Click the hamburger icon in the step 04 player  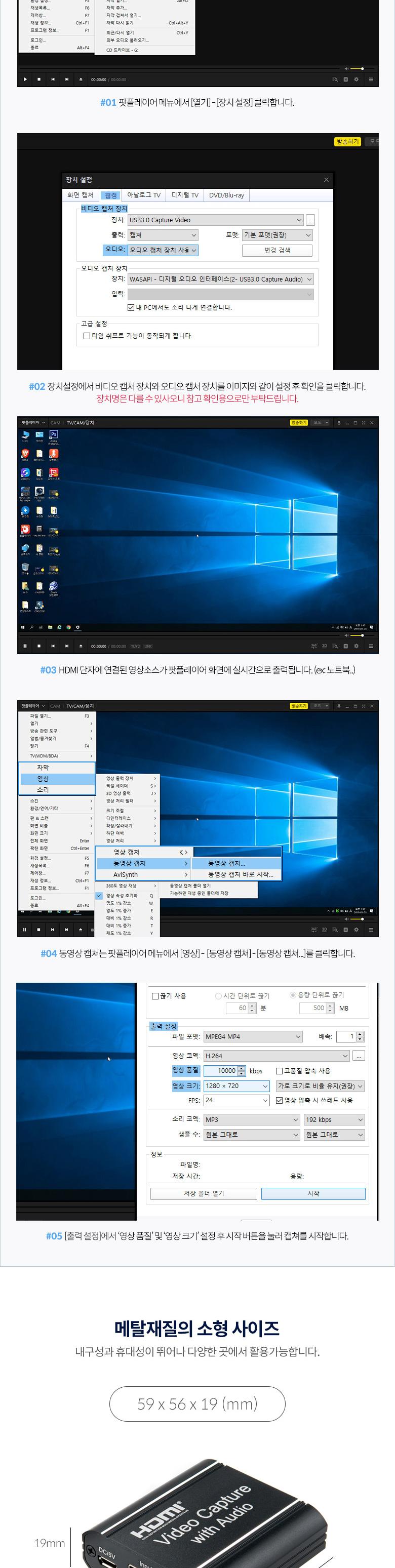point(371,930)
